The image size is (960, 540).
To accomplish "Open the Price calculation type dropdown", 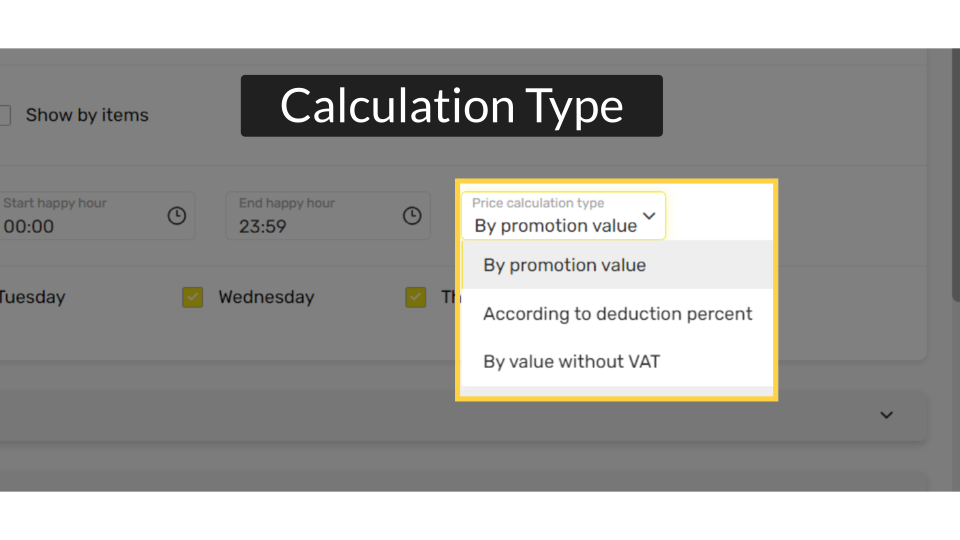I will [x=563, y=216].
